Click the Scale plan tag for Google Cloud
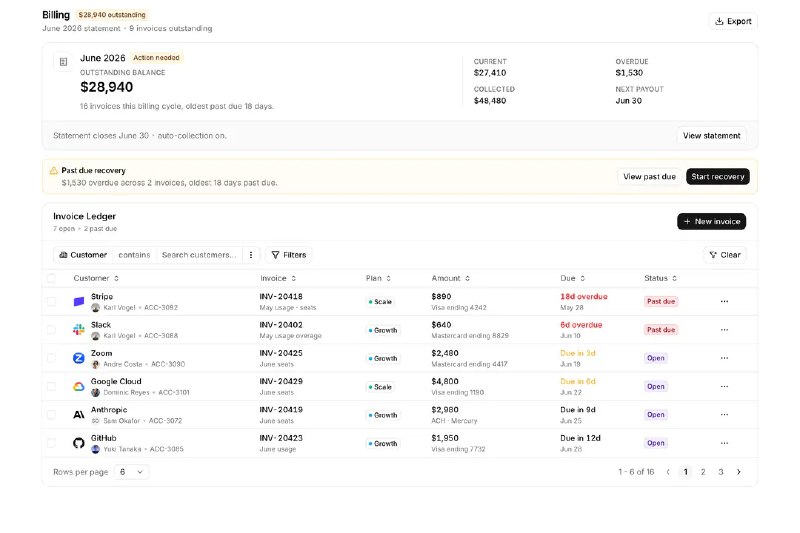Viewport: 800px width, 533px height. 380,387
